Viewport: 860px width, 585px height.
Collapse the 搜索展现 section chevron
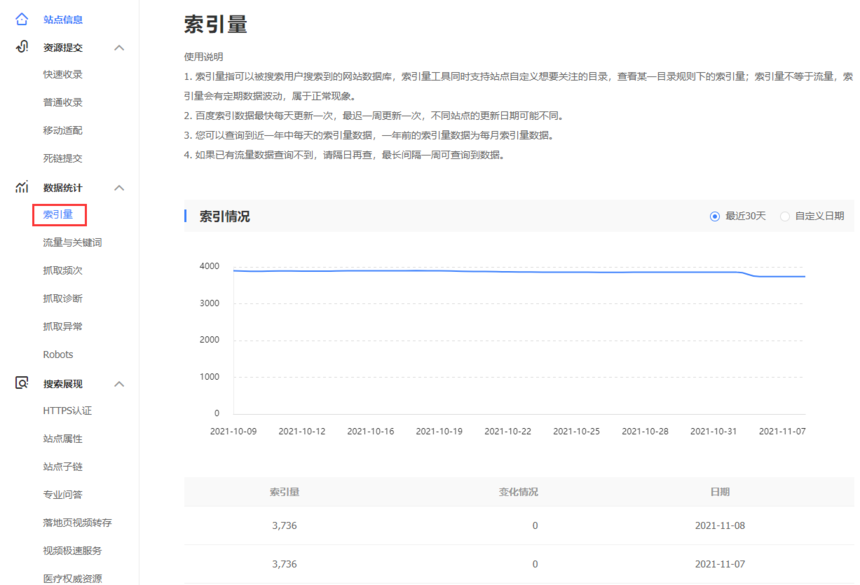point(119,384)
